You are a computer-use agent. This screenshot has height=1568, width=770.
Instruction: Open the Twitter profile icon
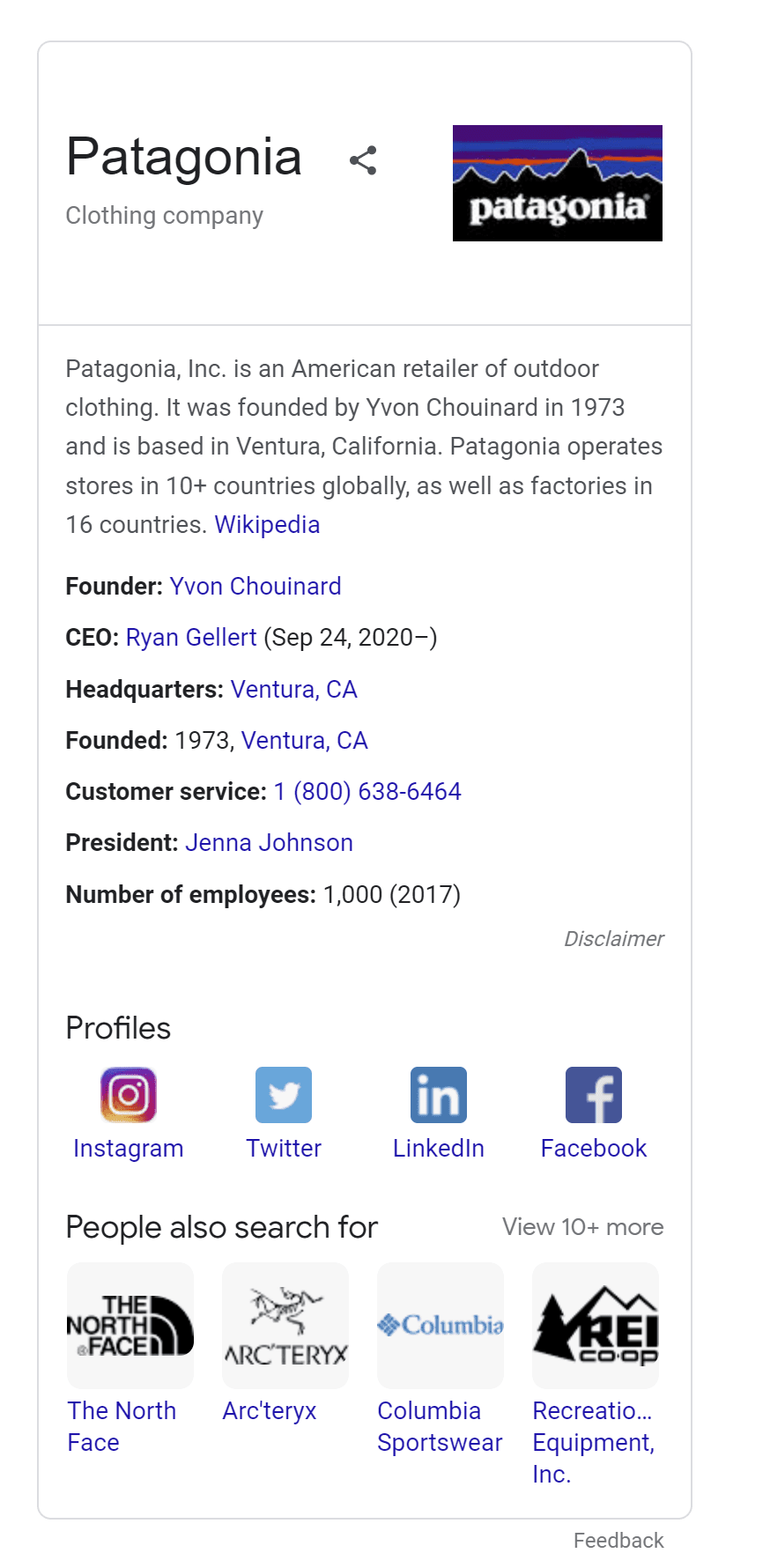point(284,1095)
